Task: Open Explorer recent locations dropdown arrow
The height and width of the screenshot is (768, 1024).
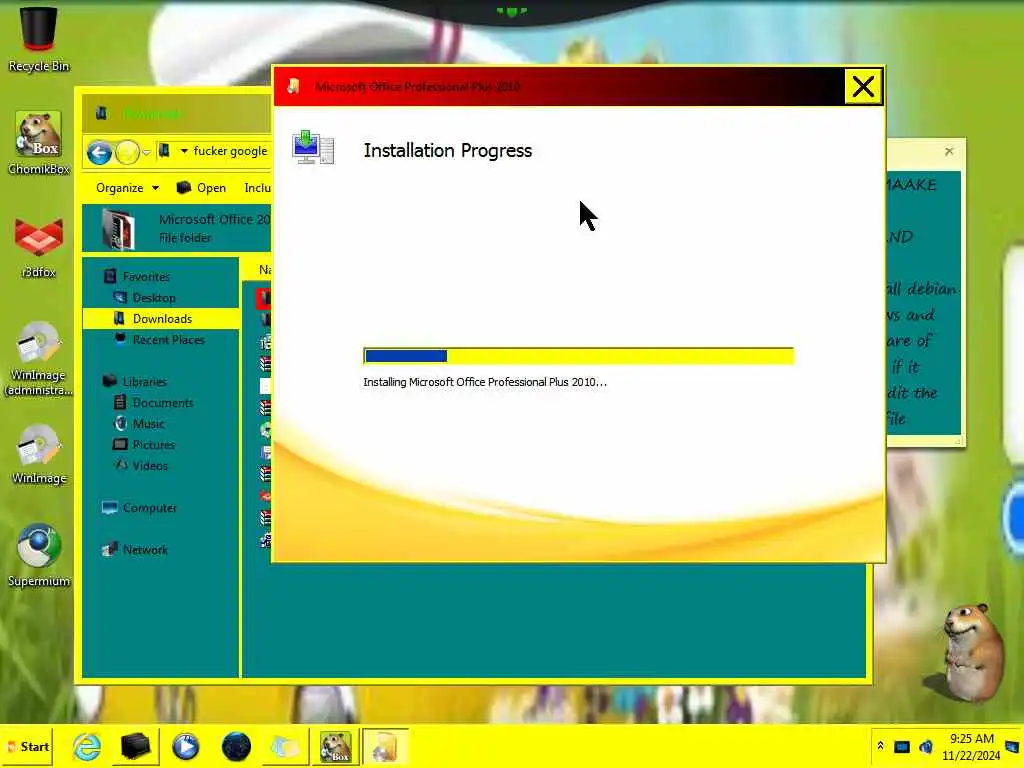Action: [147, 153]
